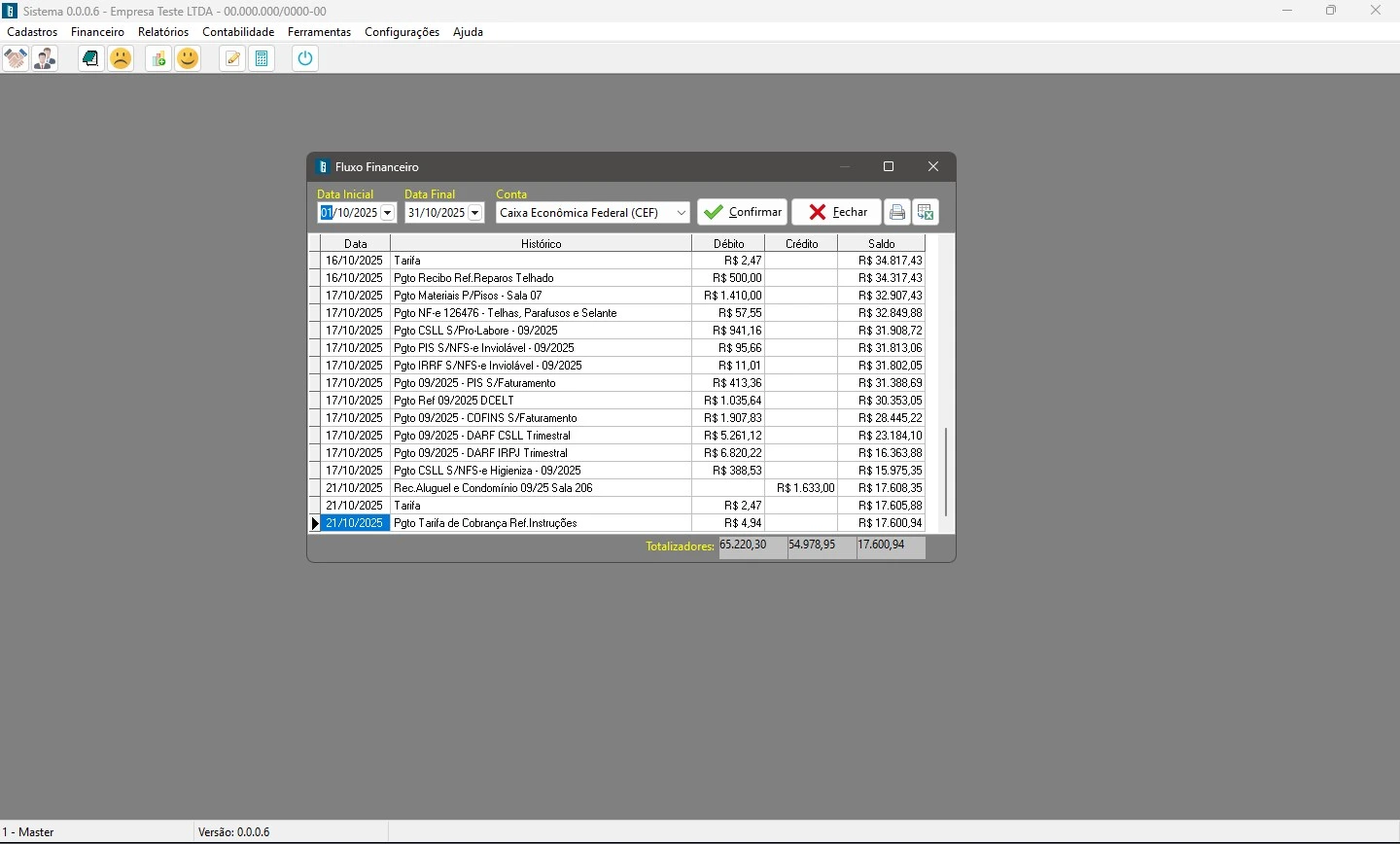The image size is (1400, 844).
Task: Expand the Conta account combo box
Action: point(682,213)
